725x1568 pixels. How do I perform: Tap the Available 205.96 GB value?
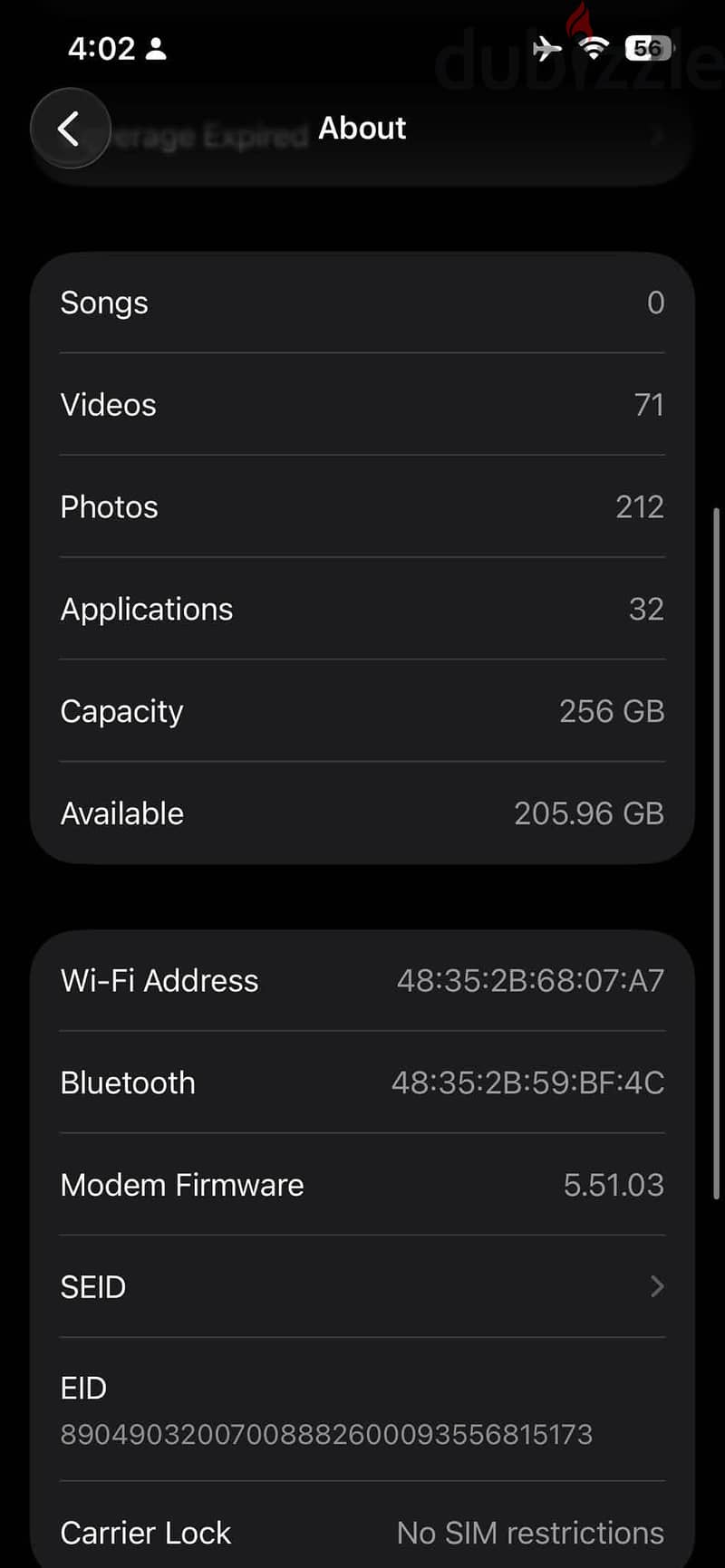(589, 813)
